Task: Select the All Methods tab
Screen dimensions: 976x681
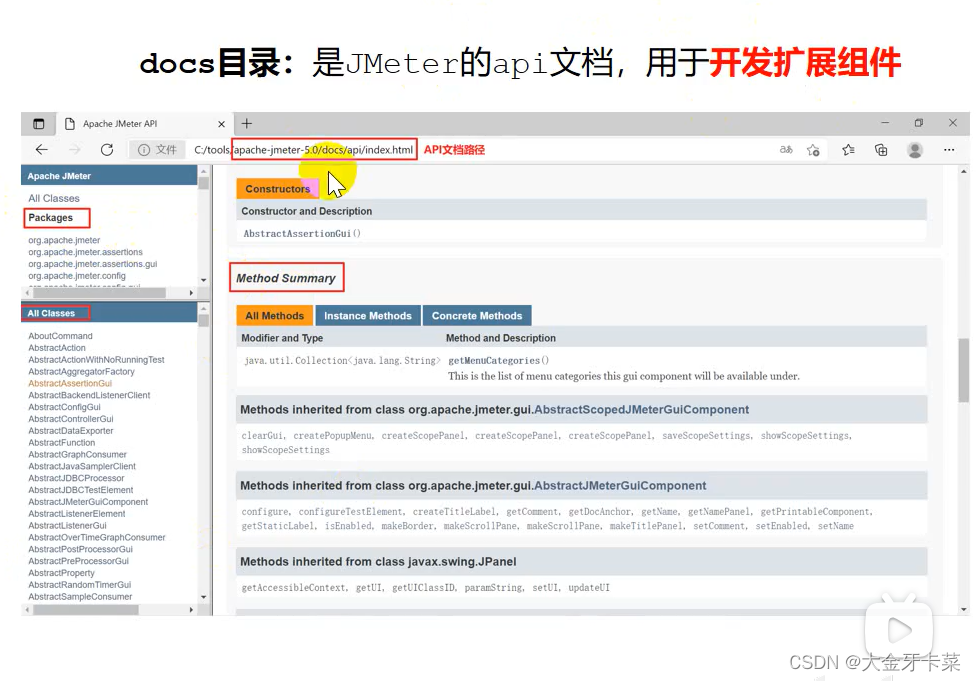Action: point(274,316)
